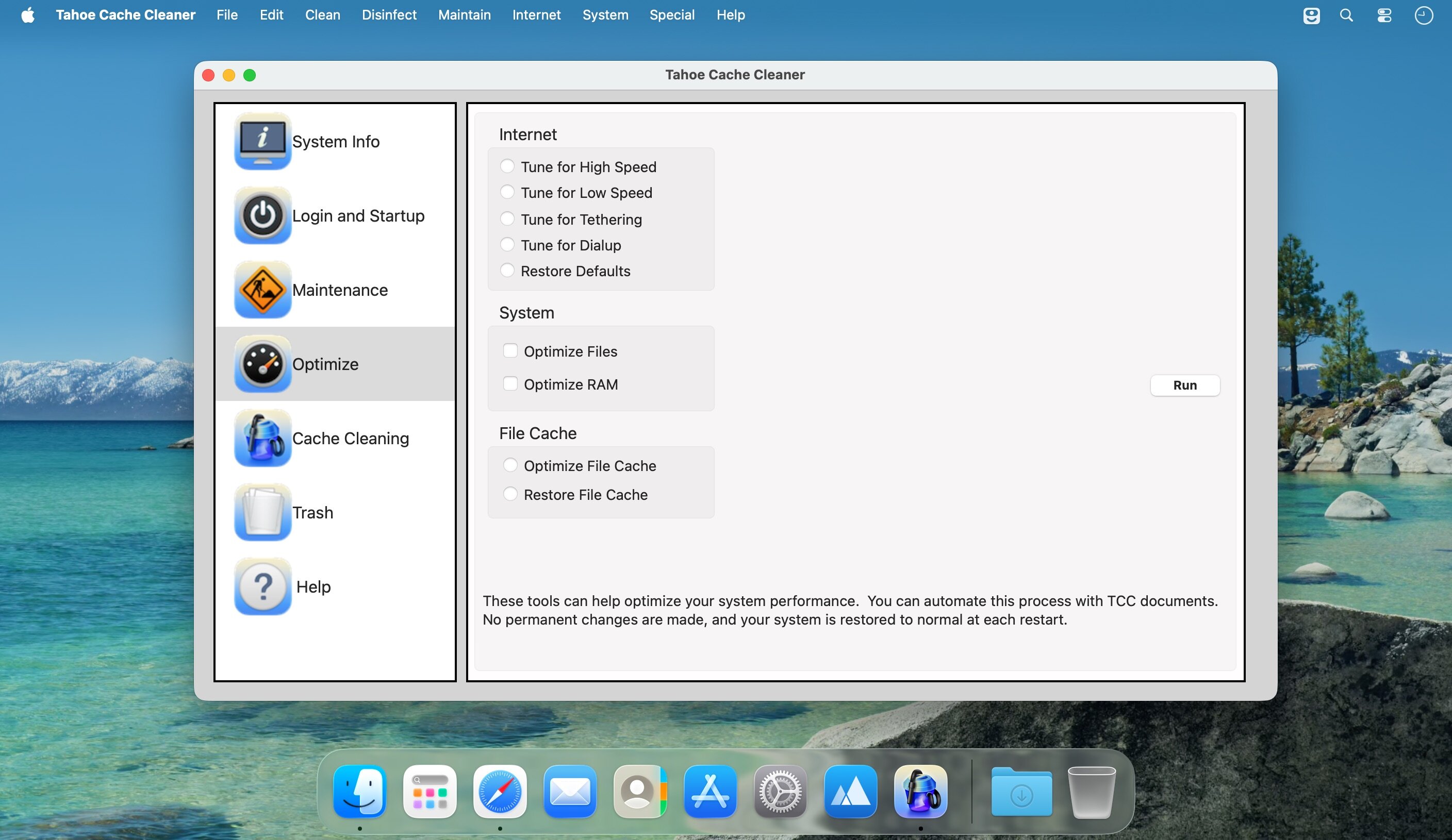The width and height of the screenshot is (1452, 840).
Task: Open Launchpad apps grid in the Dock
Action: pos(430,792)
